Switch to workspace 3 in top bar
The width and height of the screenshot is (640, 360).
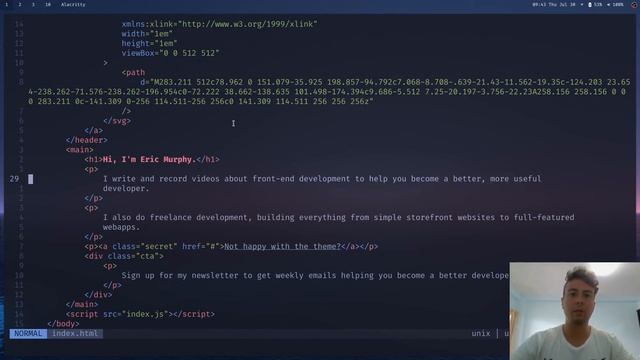[33, 4]
